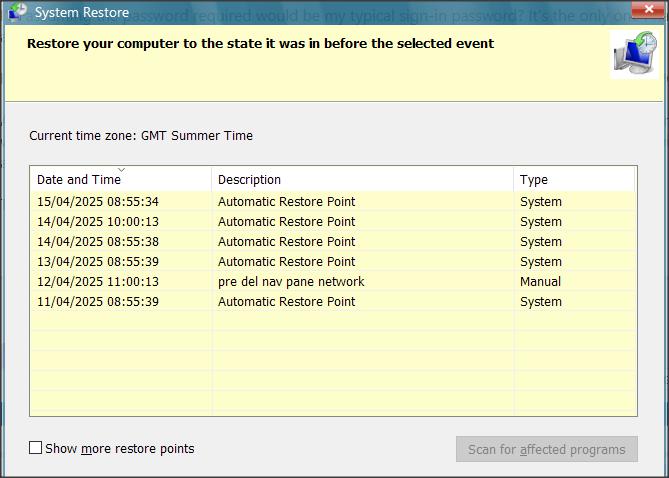Close the System Restore window
This screenshot has width=669, height=478.
click(x=649, y=9)
